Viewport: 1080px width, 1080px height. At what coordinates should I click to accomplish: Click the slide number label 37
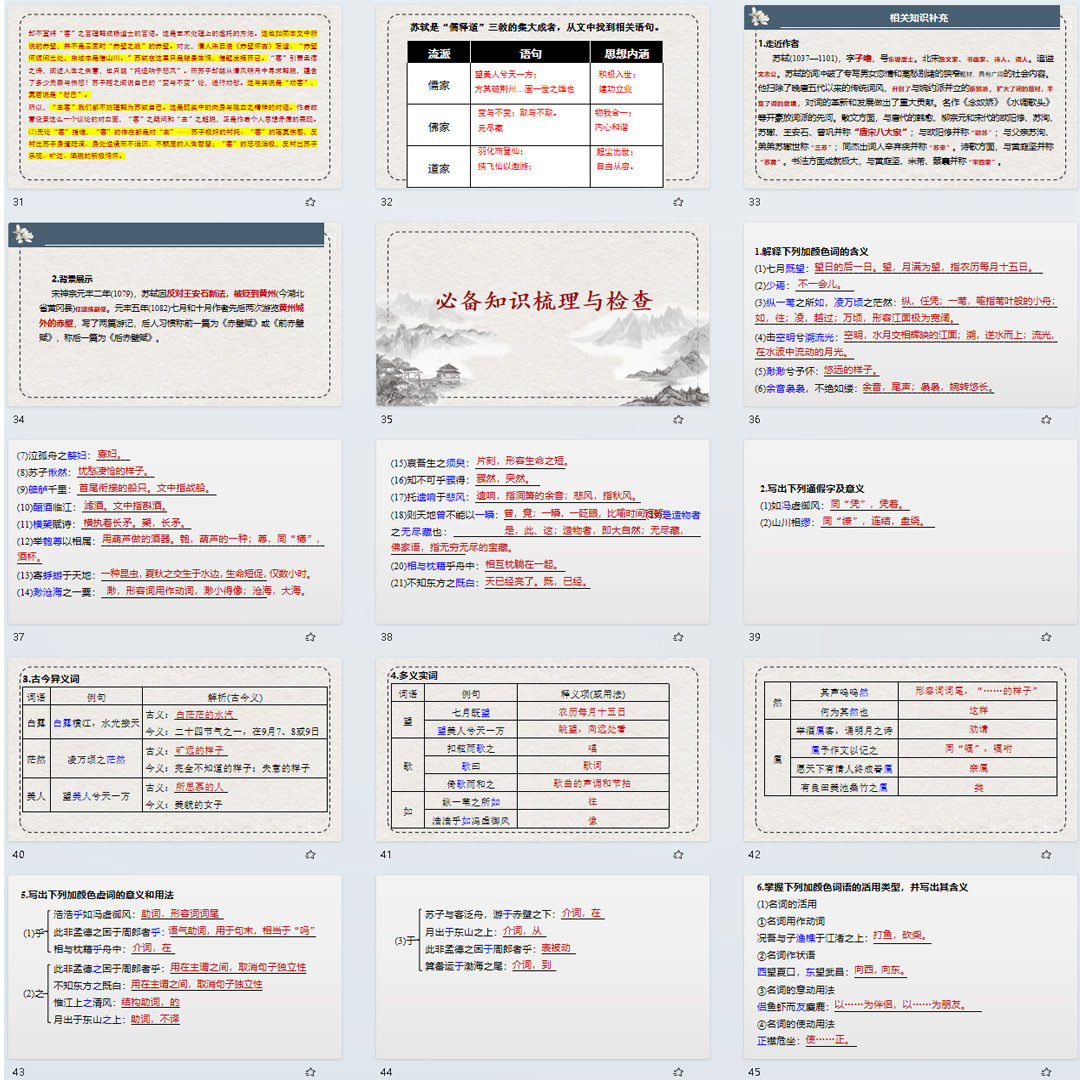pyautogui.click(x=18, y=637)
